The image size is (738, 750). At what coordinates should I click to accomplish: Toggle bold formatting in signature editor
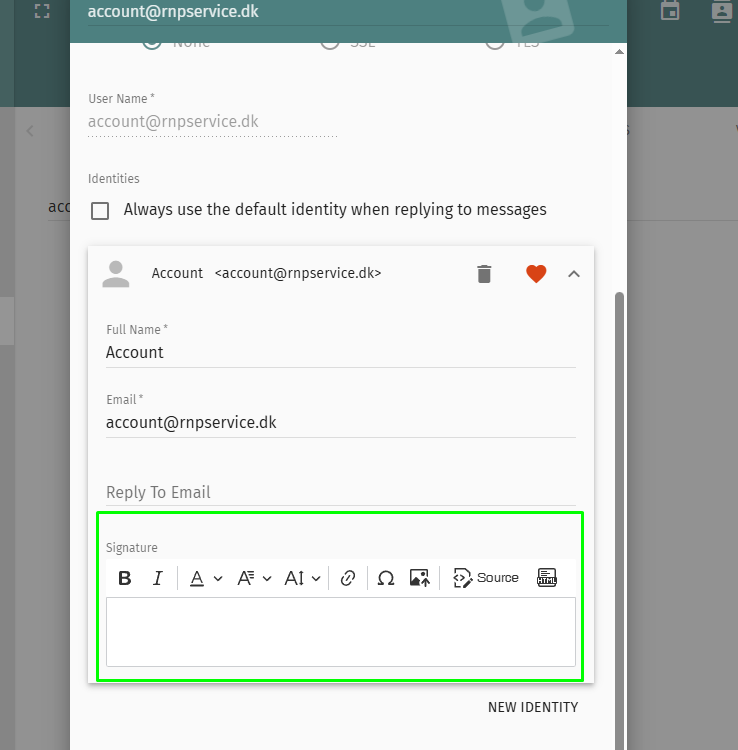coord(125,578)
